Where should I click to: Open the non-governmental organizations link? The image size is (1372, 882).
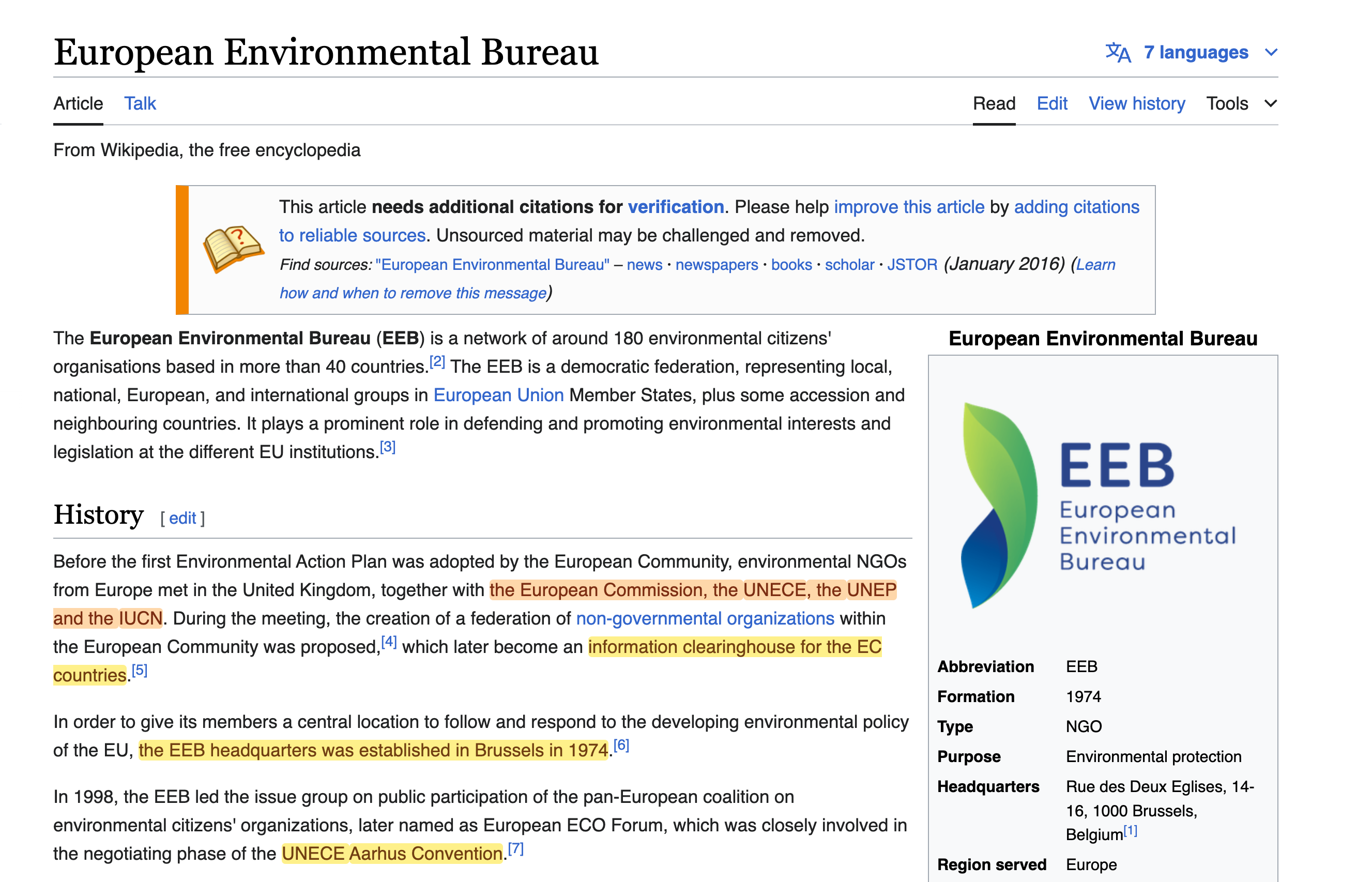pos(705,618)
